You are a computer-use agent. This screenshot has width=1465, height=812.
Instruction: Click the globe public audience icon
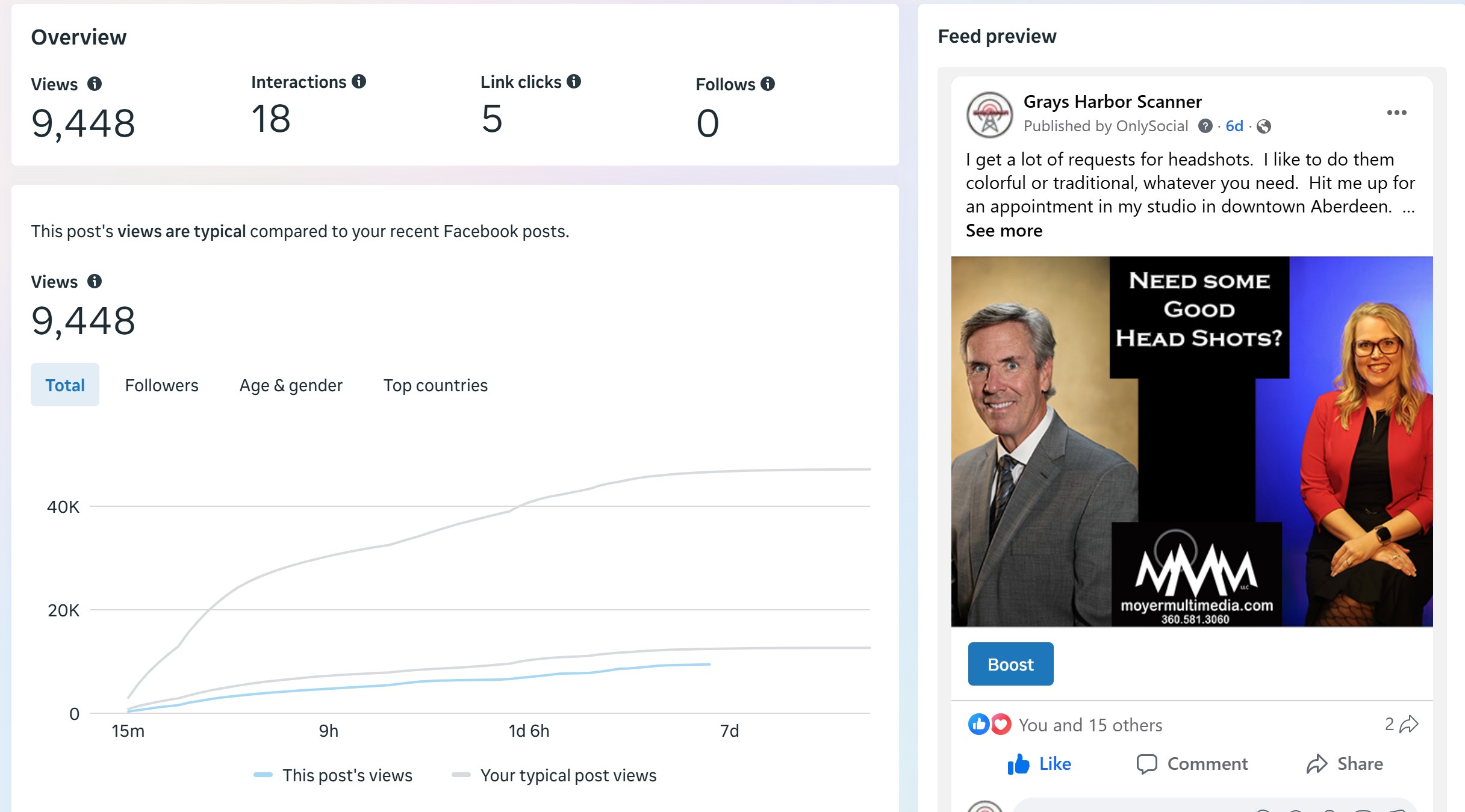click(x=1264, y=126)
